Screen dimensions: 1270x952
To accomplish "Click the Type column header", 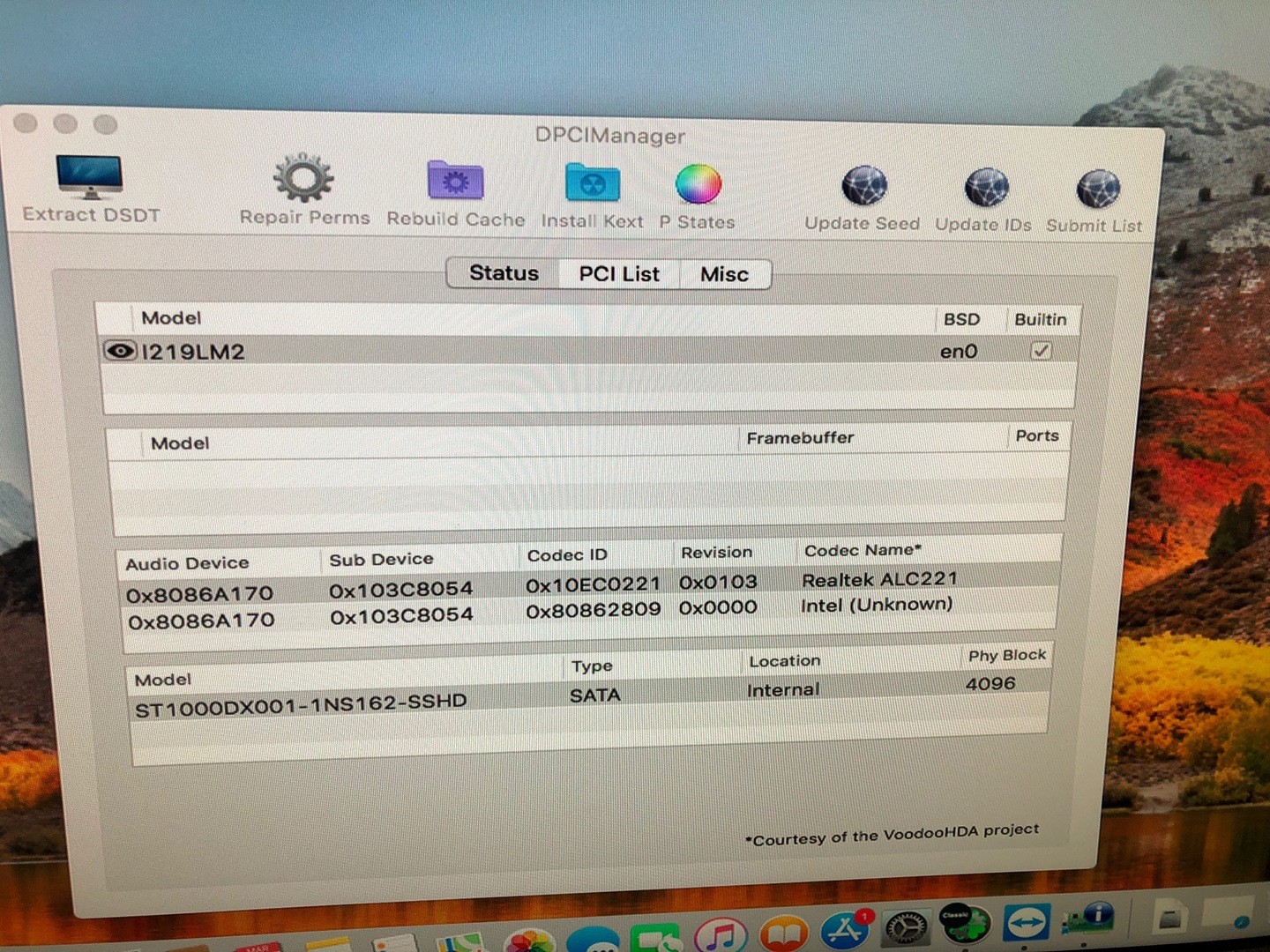I will pyautogui.click(x=592, y=666).
